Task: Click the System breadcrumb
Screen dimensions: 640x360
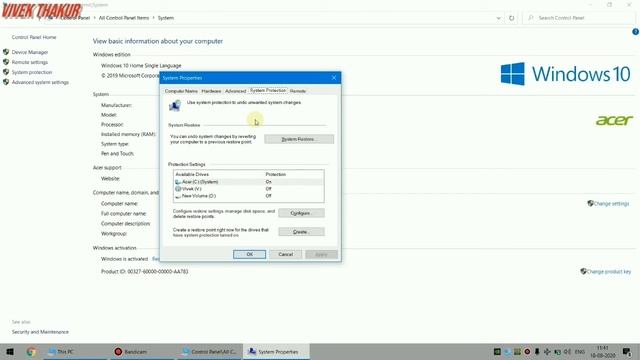Action: [x=166, y=18]
